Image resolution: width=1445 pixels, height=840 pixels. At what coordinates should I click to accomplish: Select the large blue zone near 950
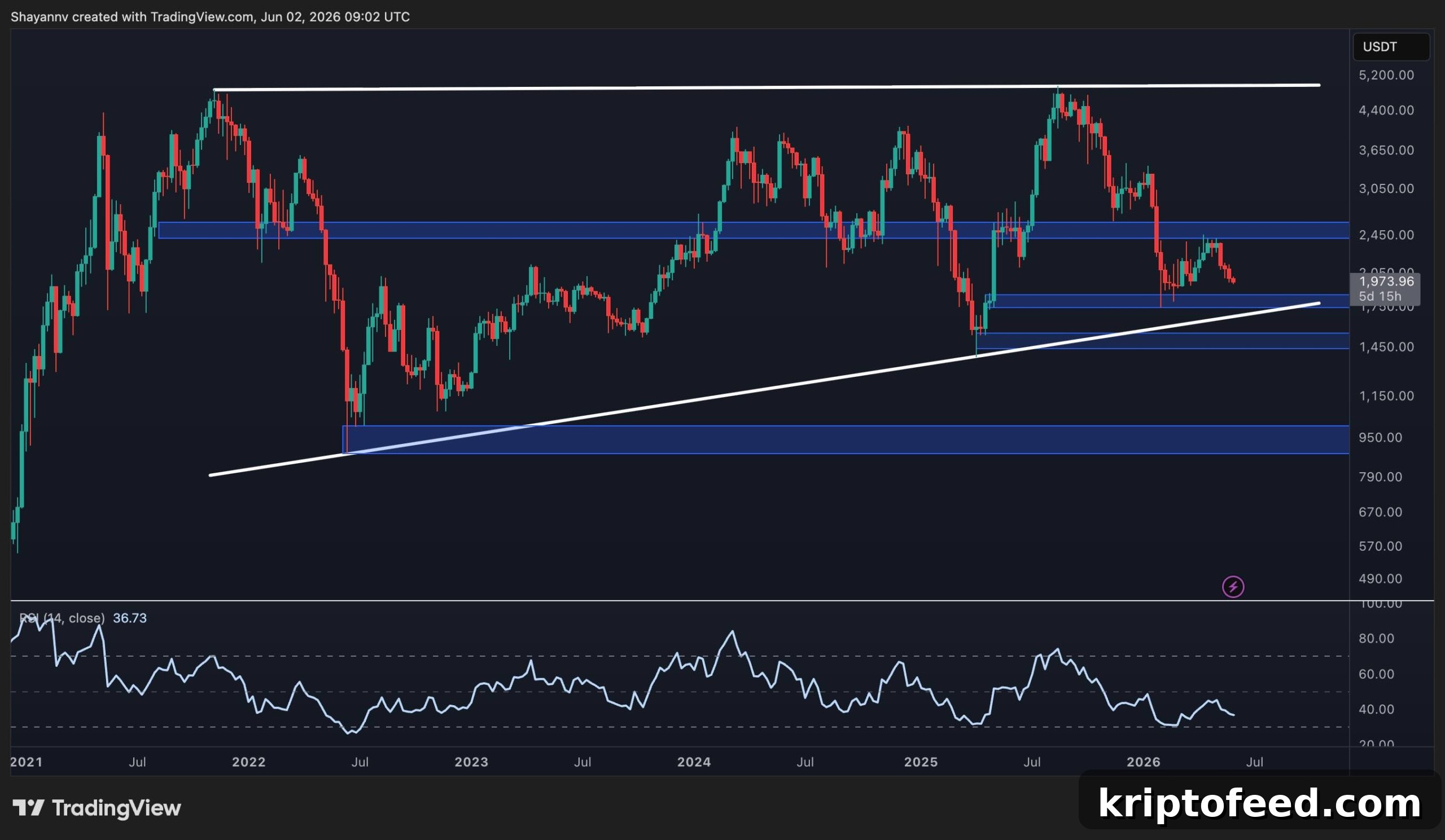point(846,440)
